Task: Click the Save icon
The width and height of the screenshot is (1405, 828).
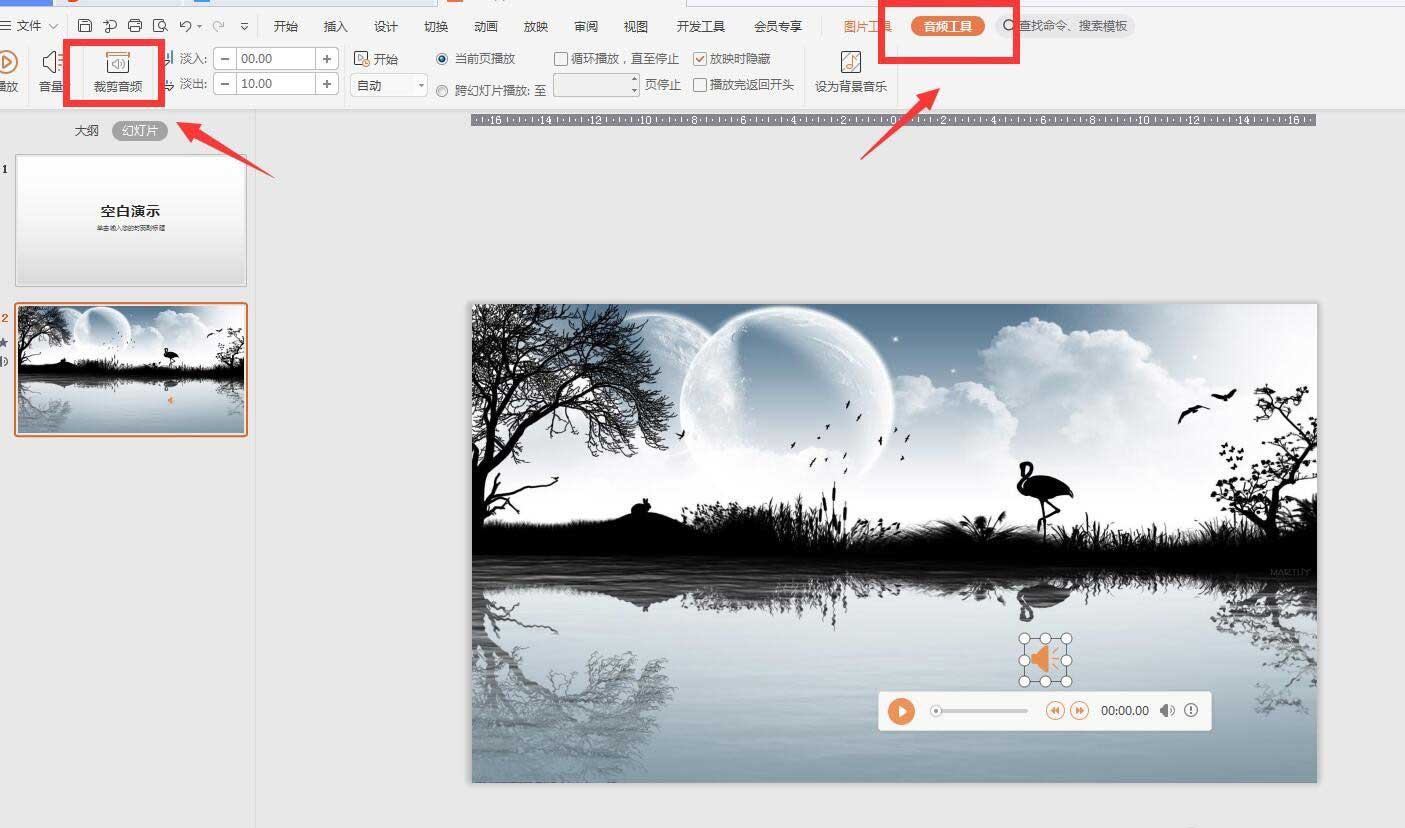Action: [x=85, y=26]
